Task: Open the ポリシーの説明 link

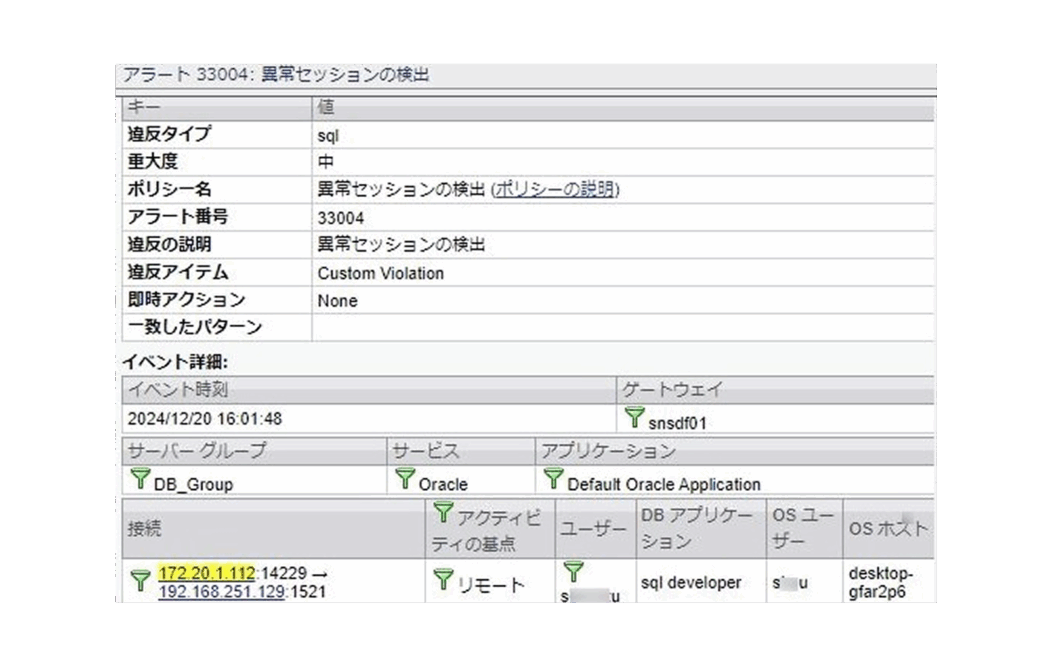Action: (555, 189)
